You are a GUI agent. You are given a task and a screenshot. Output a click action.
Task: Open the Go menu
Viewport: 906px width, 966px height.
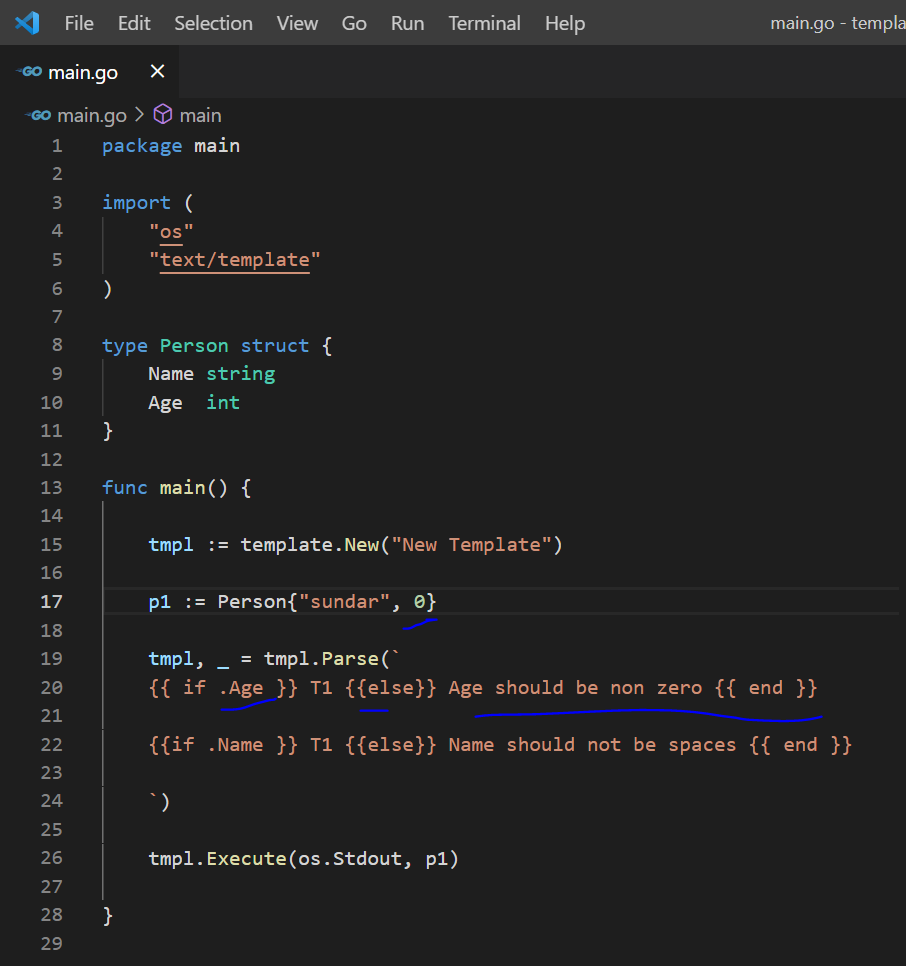pos(354,23)
